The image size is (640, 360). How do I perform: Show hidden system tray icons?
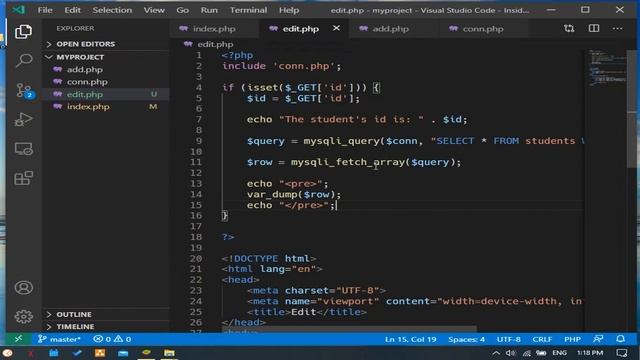click(496, 353)
